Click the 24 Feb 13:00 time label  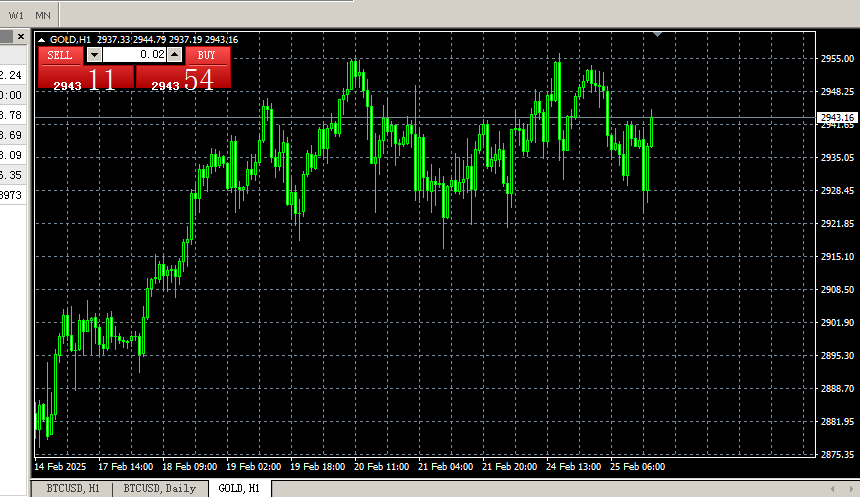pyautogui.click(x=574, y=467)
